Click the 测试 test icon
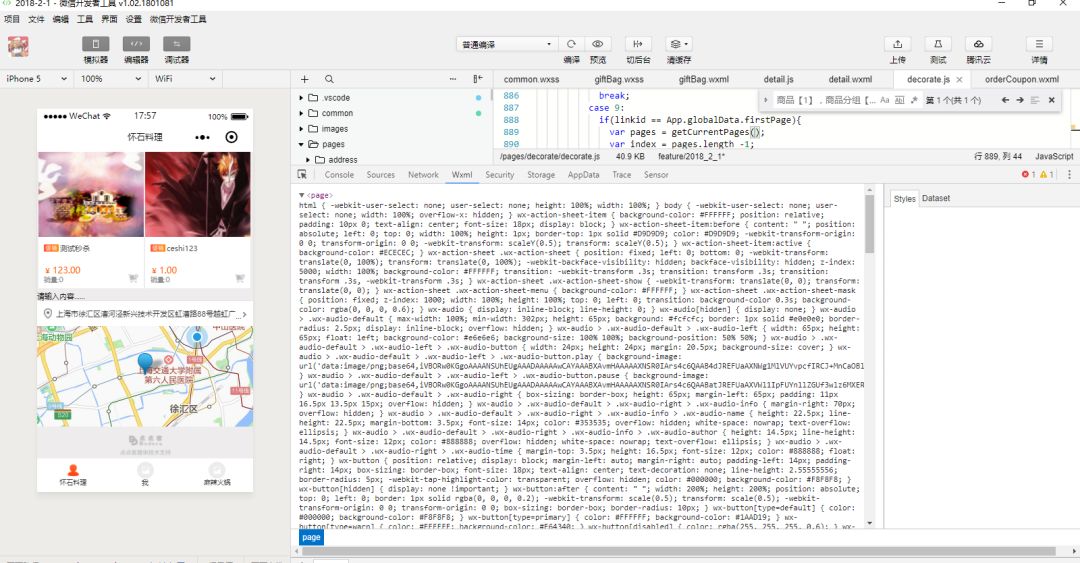The height and width of the screenshot is (563, 1080). pyautogui.click(x=937, y=44)
